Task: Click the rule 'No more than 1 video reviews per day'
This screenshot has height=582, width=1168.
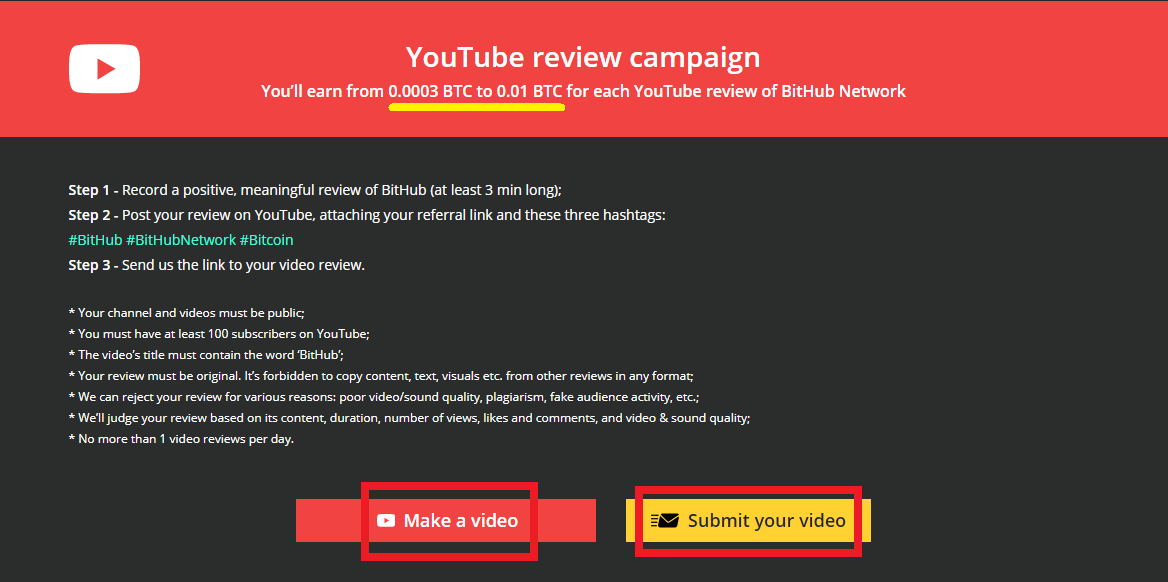Action: tap(181, 439)
